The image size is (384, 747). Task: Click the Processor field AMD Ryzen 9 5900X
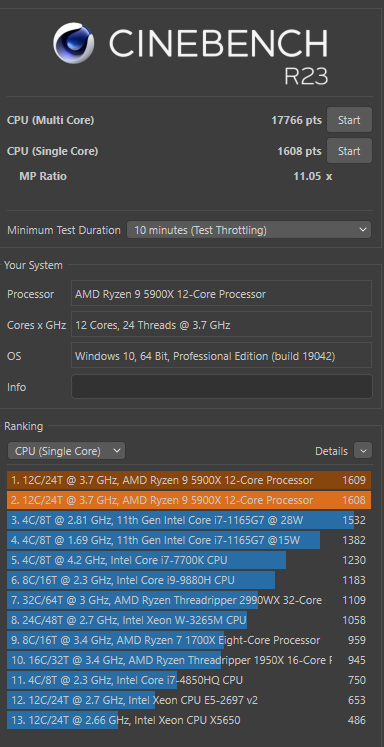[222, 293]
